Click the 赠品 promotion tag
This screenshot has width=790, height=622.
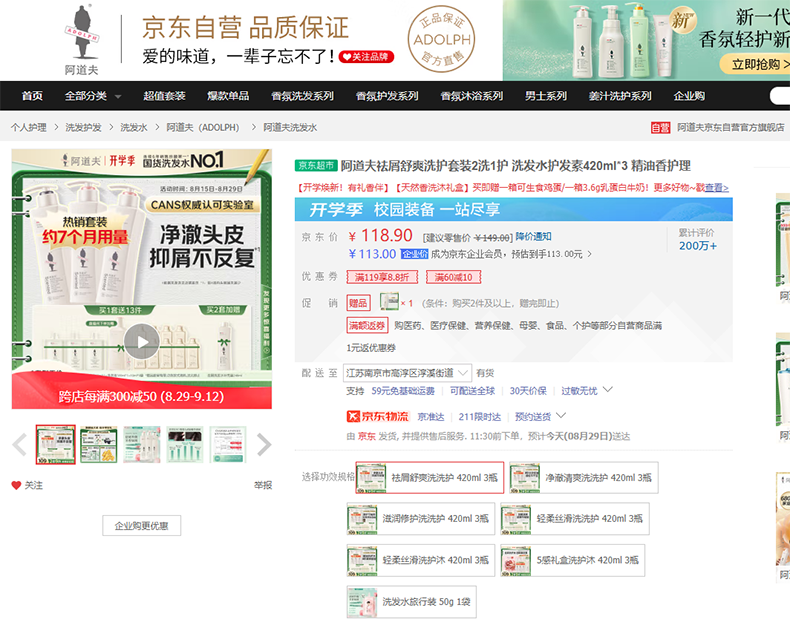pyautogui.click(x=358, y=303)
